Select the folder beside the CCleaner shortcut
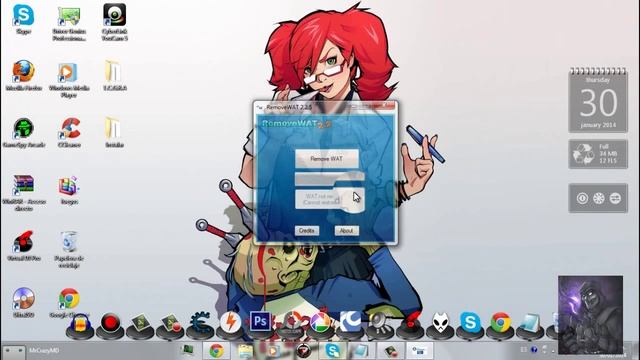 click(x=114, y=133)
